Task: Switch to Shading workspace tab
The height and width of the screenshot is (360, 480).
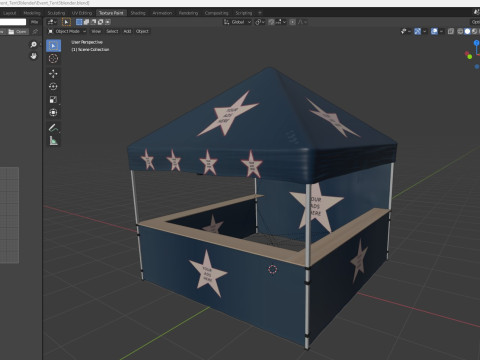Action: point(138,13)
